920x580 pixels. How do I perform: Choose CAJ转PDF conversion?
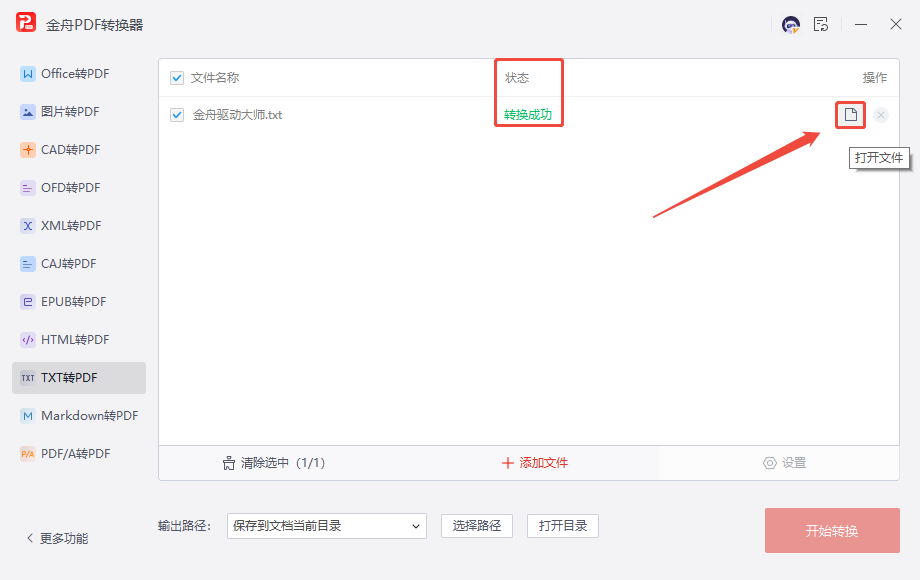pos(79,264)
